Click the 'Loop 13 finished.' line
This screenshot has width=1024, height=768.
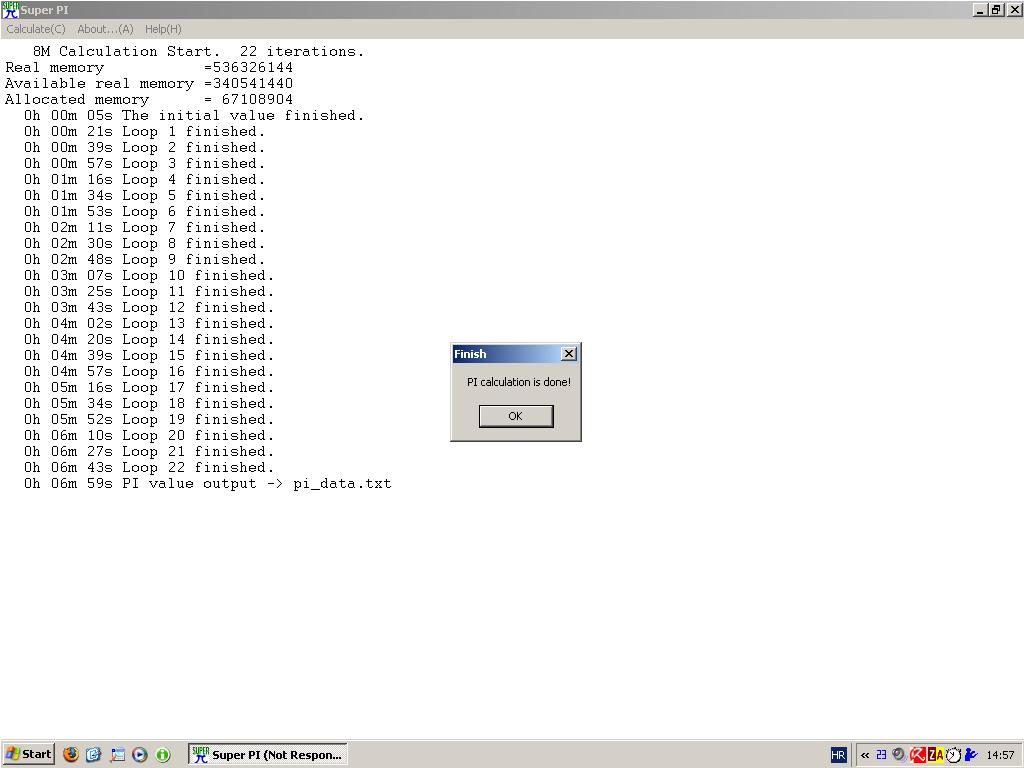click(149, 323)
